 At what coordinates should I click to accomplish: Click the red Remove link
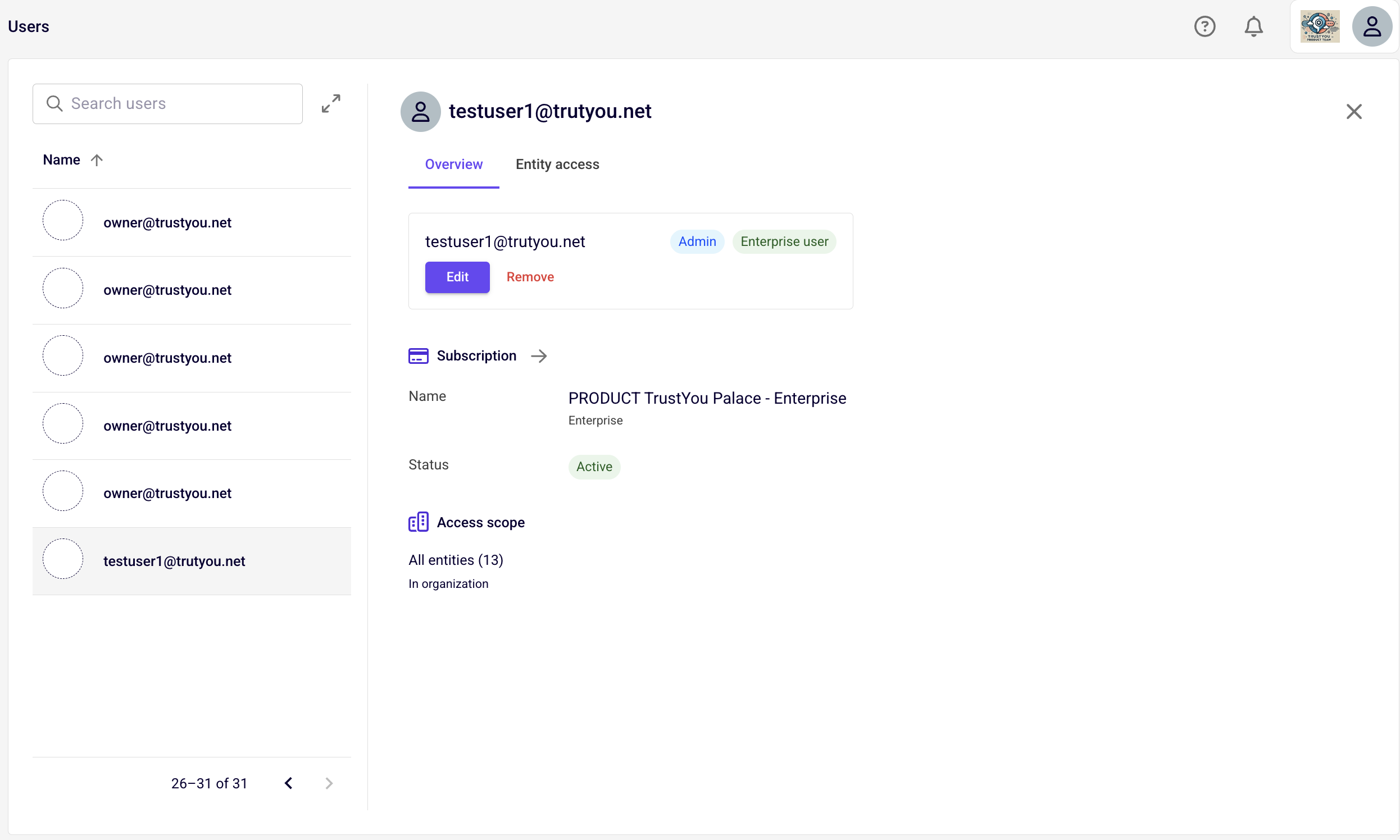[530, 277]
